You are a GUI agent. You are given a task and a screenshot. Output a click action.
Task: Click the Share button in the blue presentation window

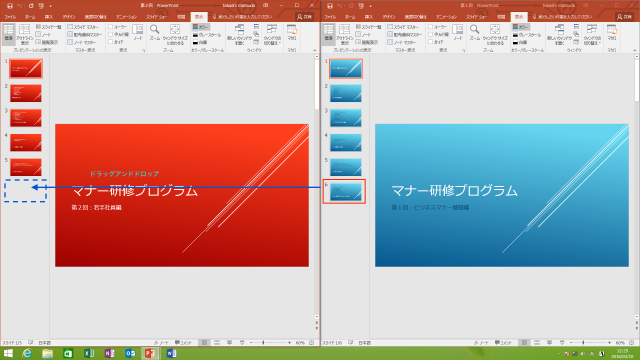625,17
